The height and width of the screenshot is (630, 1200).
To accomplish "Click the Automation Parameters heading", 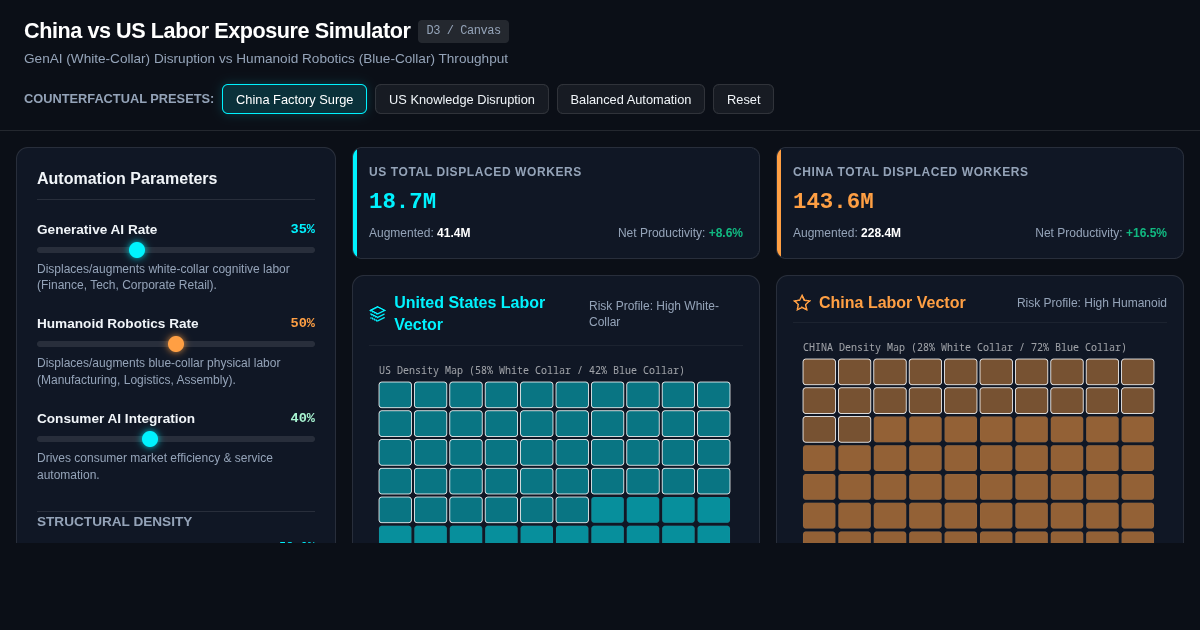I will point(127,179).
